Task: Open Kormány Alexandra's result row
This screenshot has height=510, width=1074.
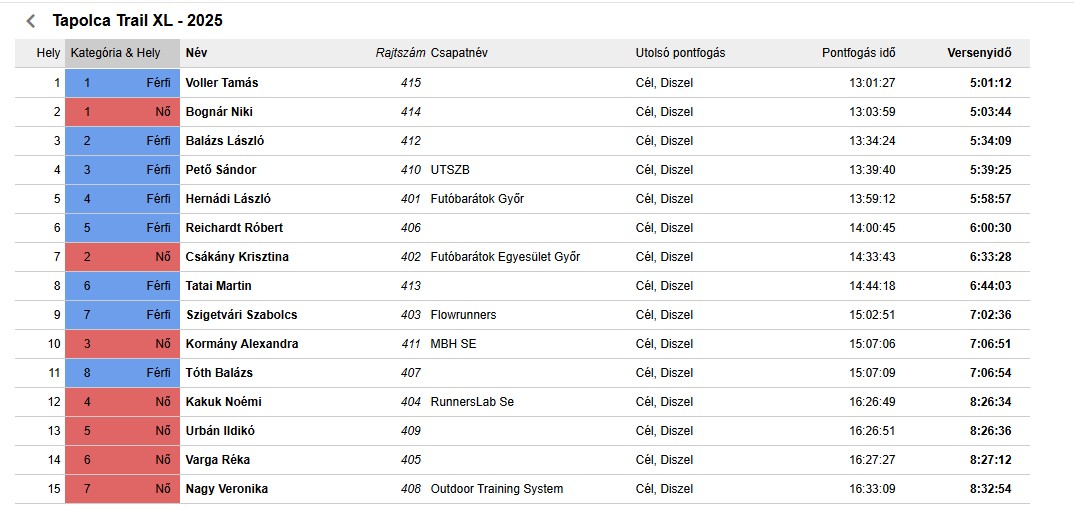Action: click(x=522, y=344)
